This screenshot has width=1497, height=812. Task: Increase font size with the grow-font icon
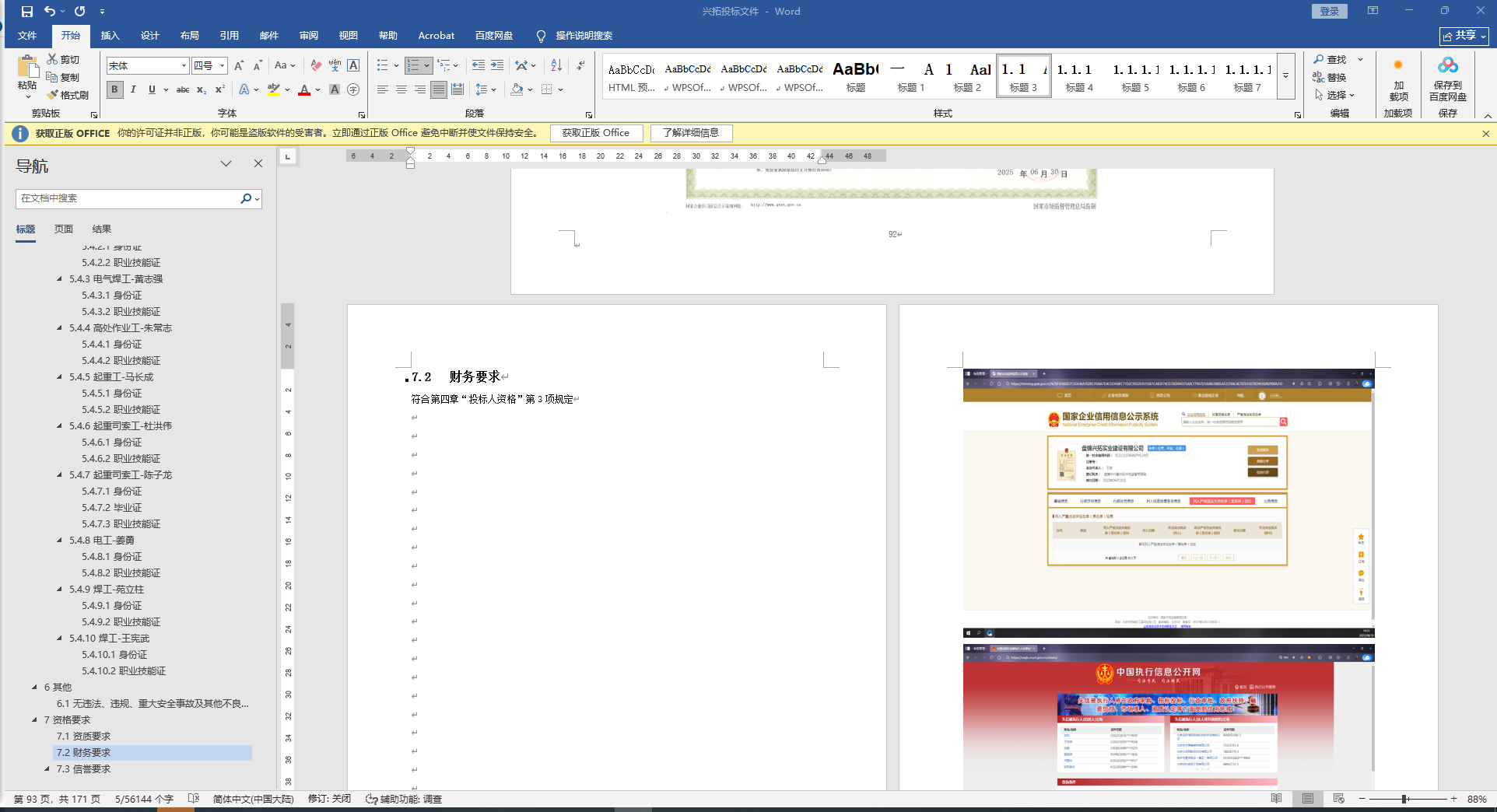(239, 65)
